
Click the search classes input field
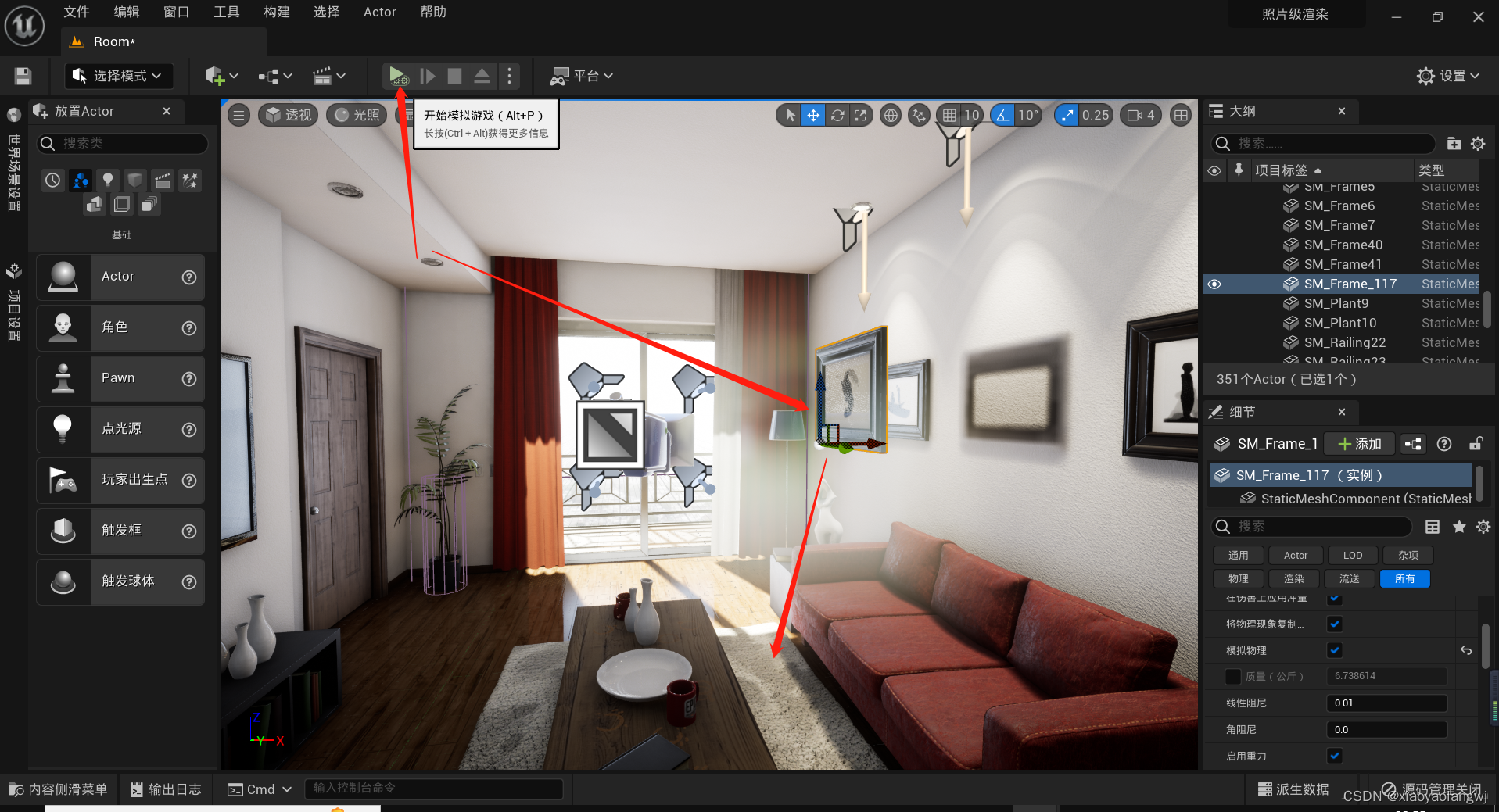(x=124, y=144)
